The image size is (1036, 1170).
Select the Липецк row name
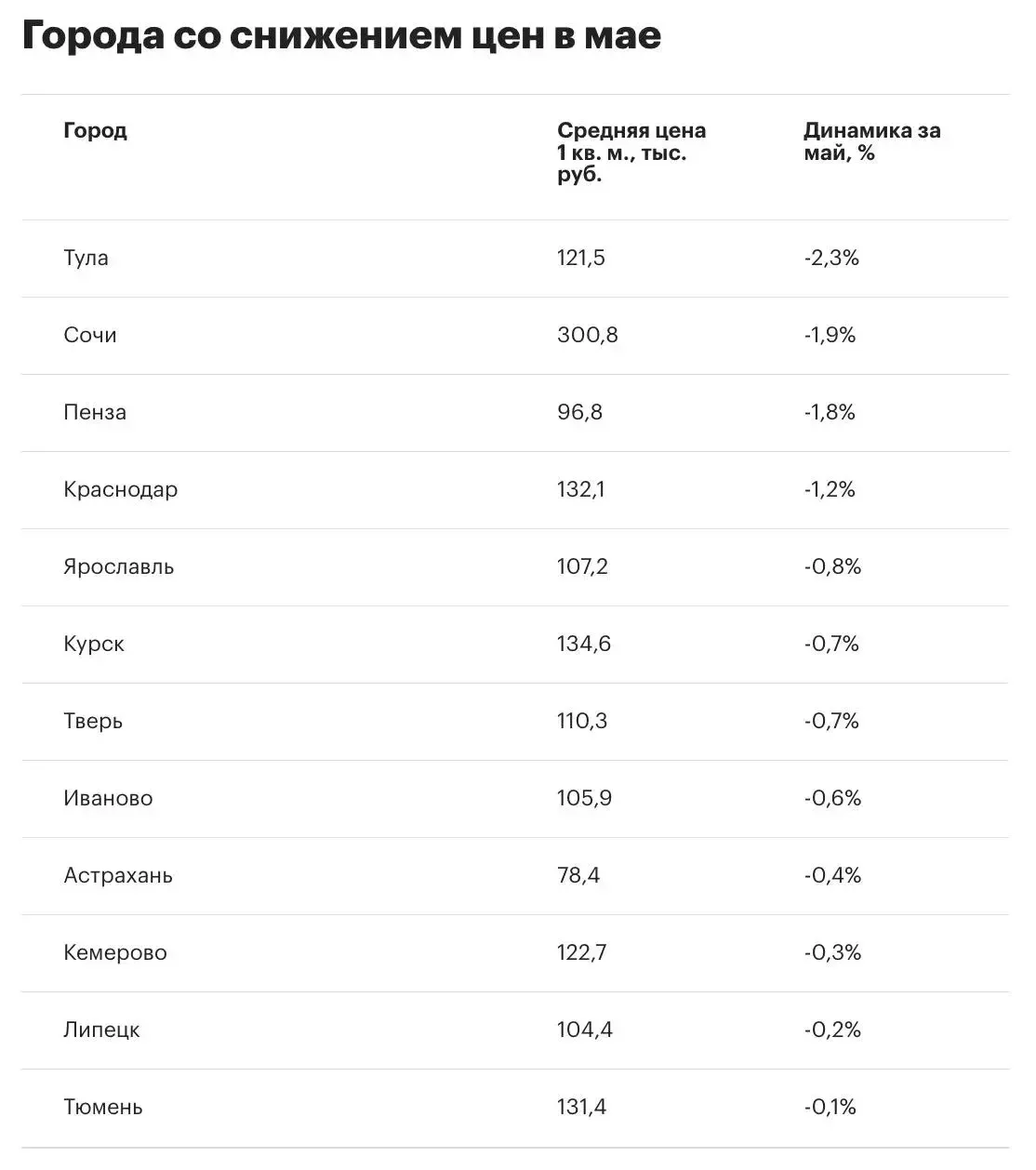(101, 1030)
